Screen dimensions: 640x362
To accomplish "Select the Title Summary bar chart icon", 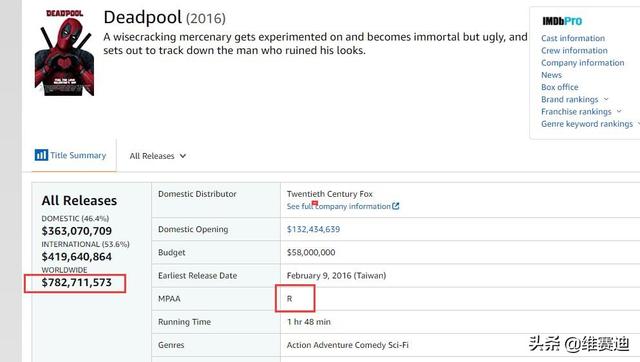I will click(41, 155).
